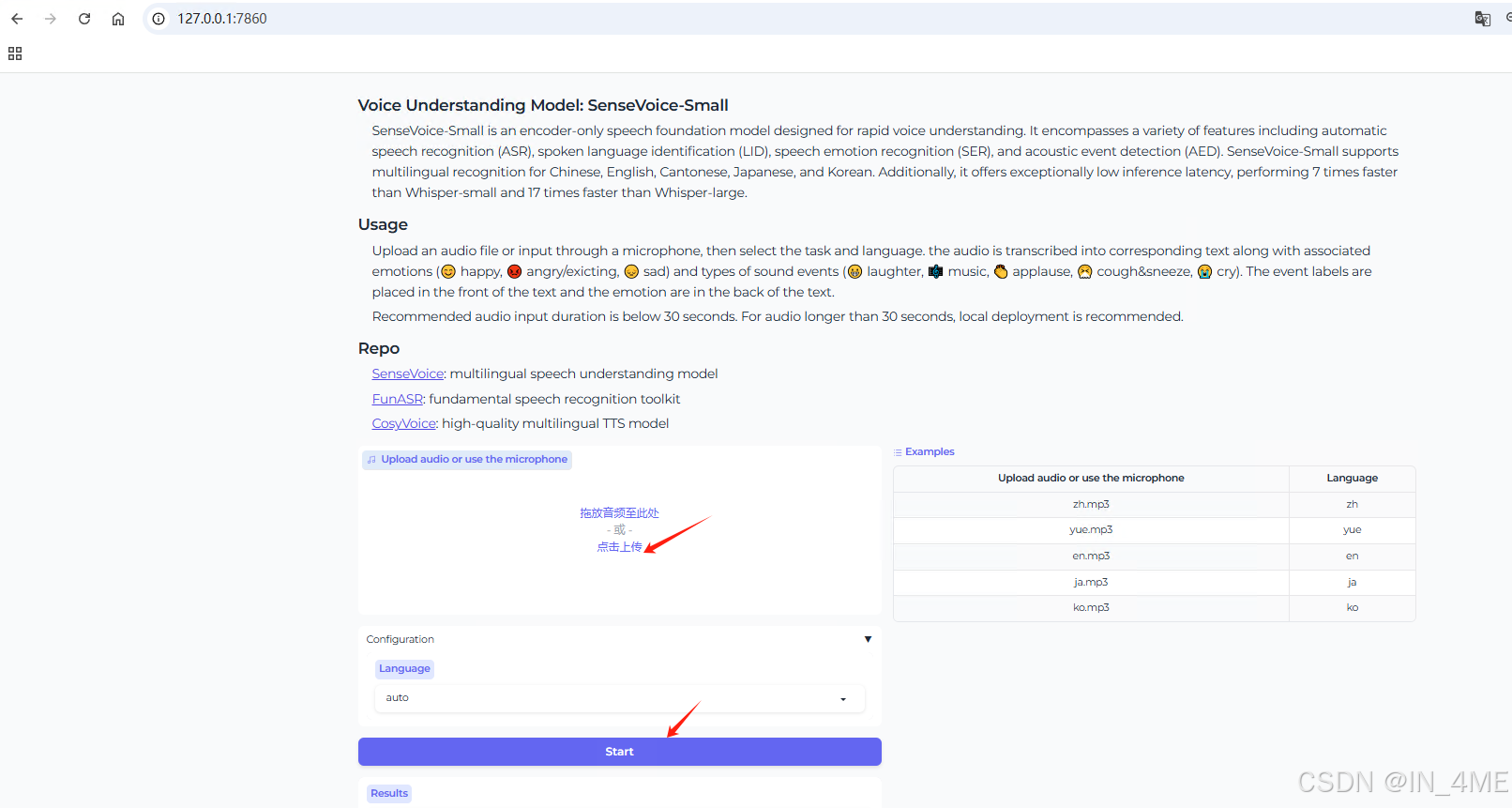Open the apps grid icon in bookmarks bar

pyautogui.click(x=15, y=53)
